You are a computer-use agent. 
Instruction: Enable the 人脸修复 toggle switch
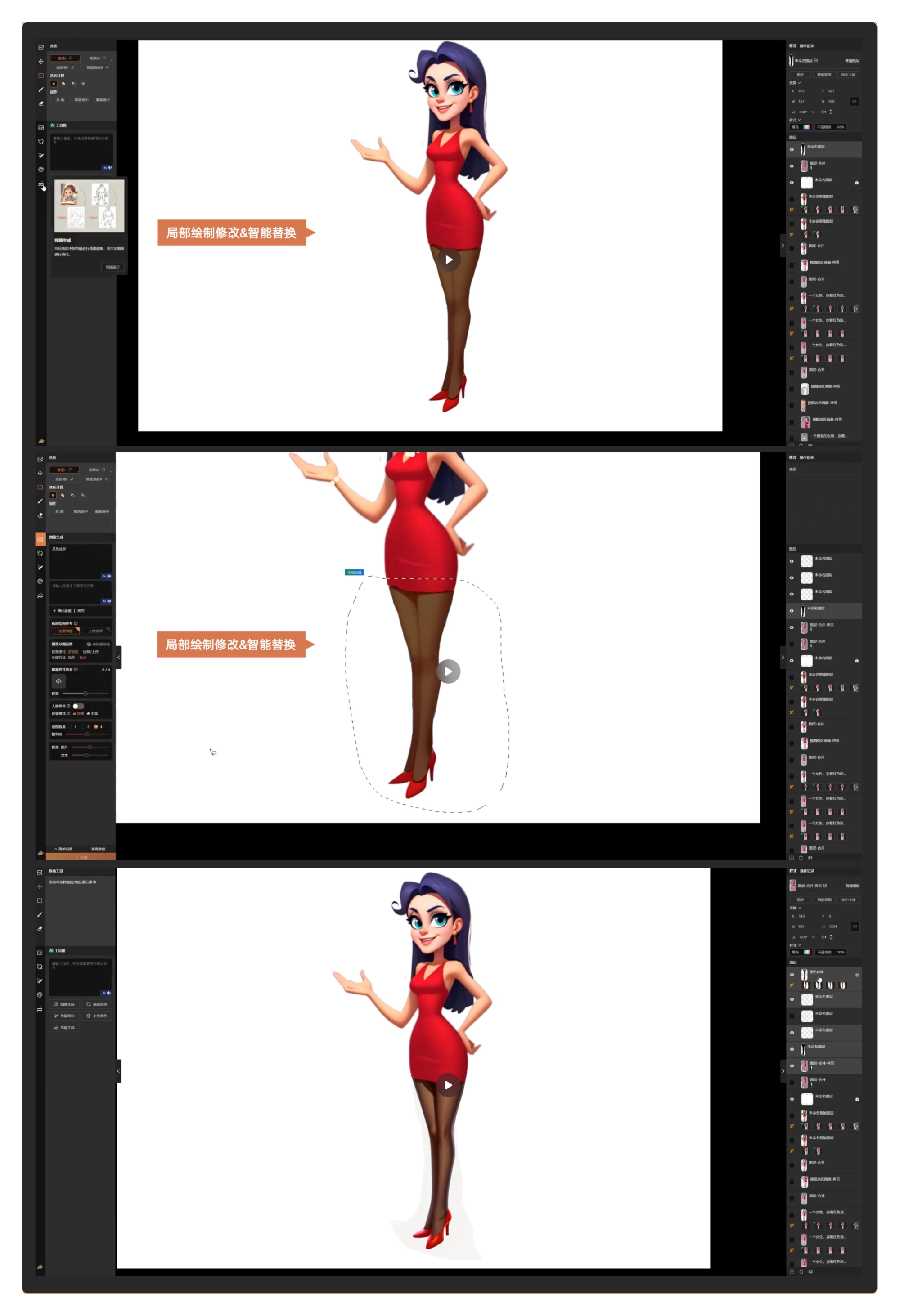pyautogui.click(x=78, y=706)
